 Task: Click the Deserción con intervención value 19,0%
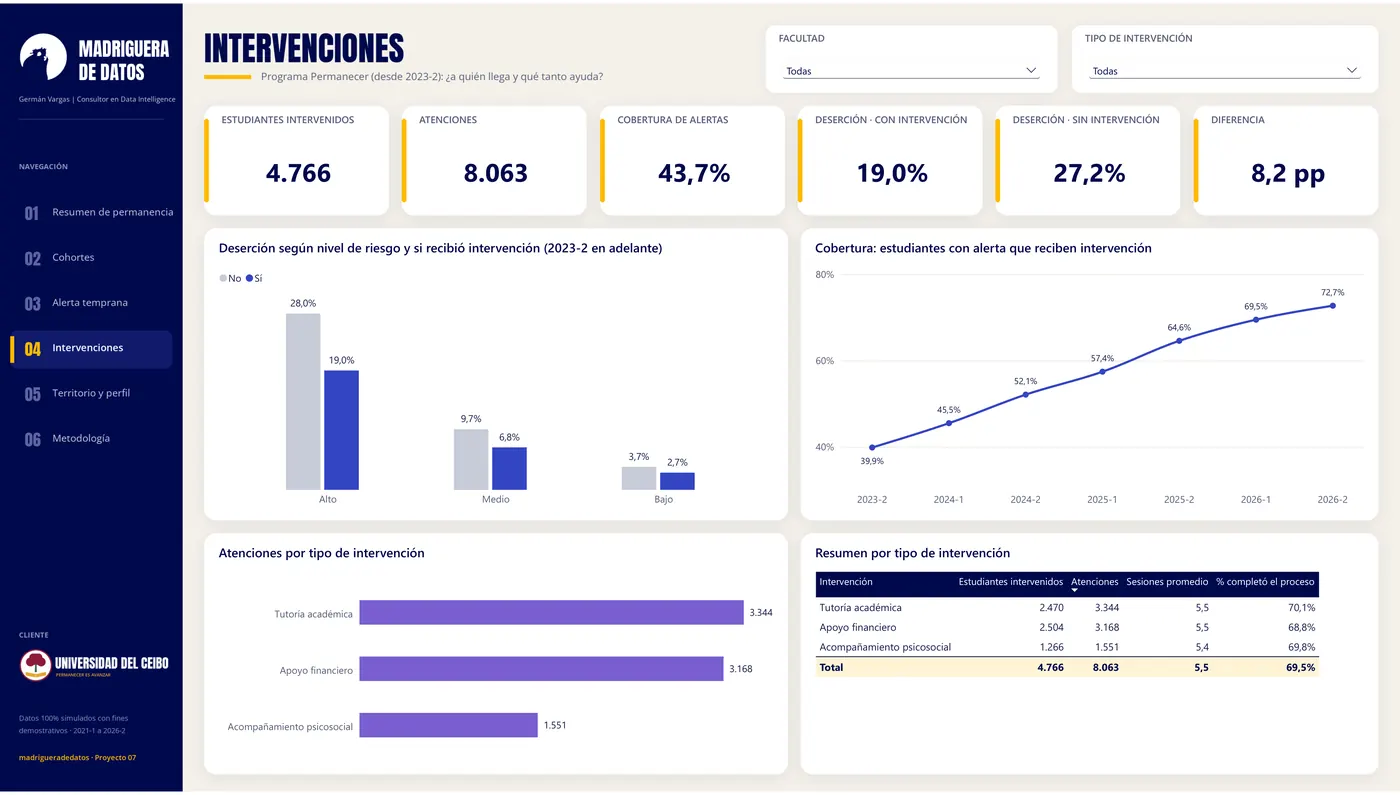click(892, 173)
